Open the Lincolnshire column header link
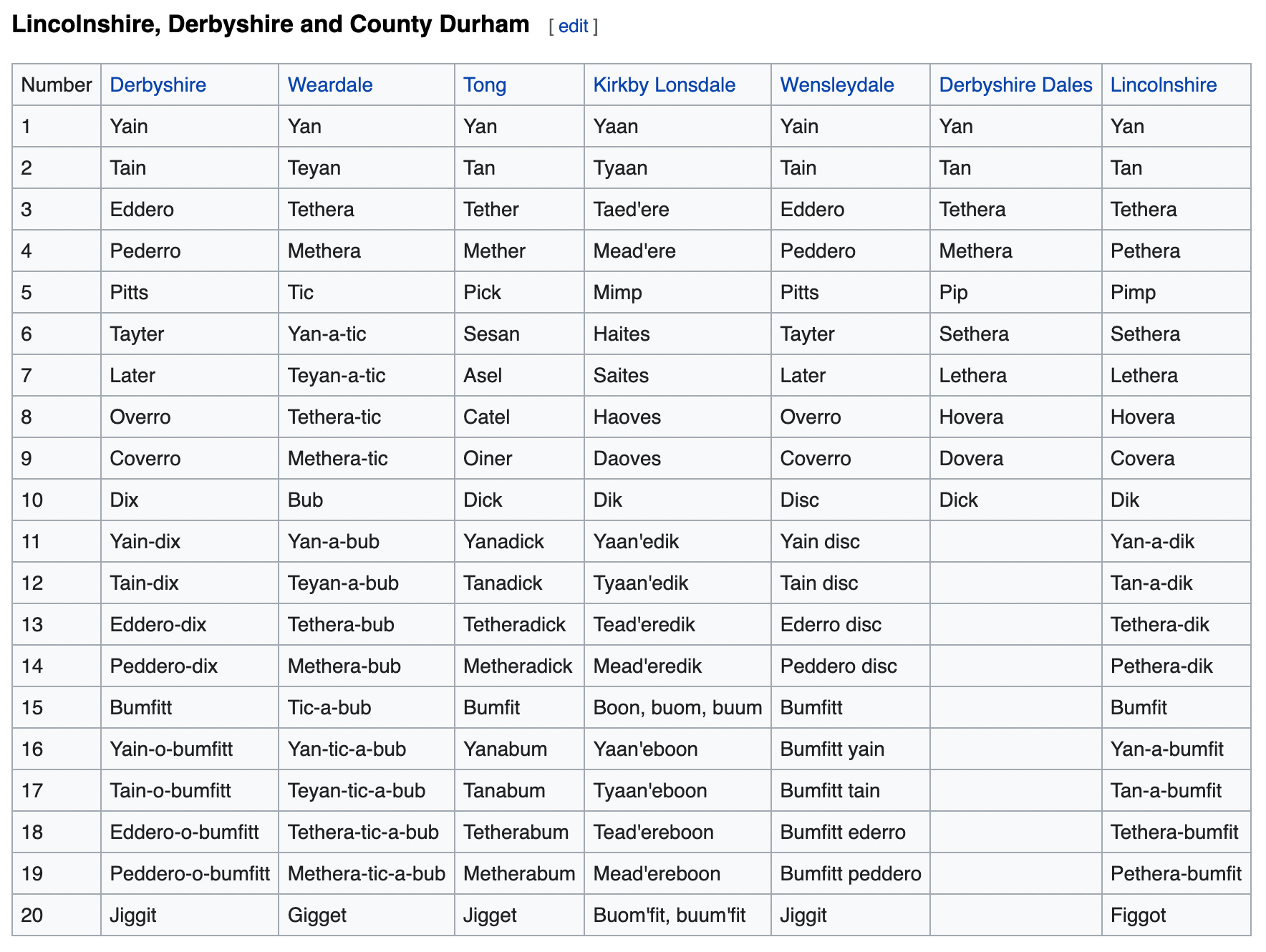Screen dimensions: 1266x952 (1164, 85)
